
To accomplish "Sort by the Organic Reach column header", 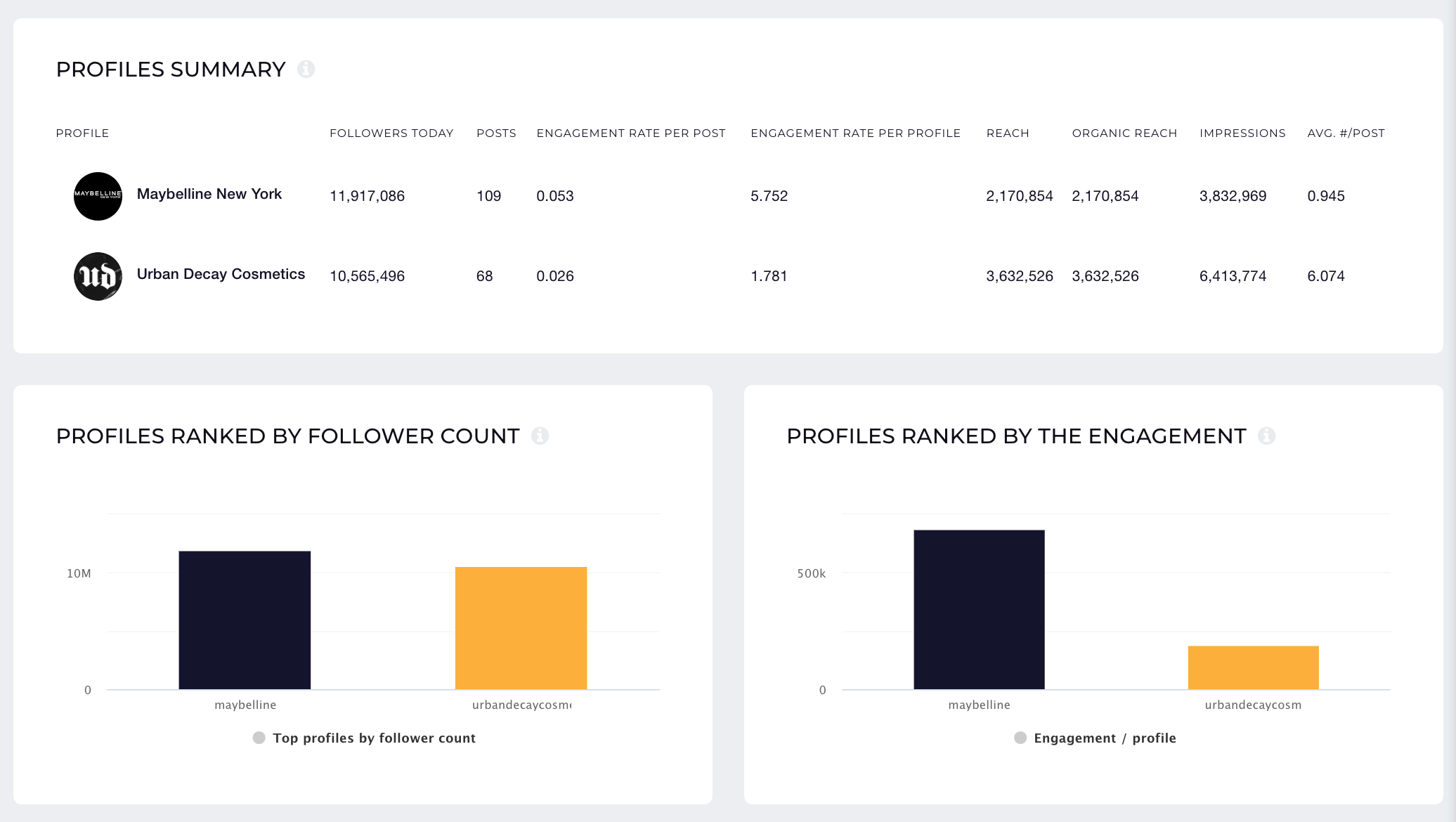I will pyautogui.click(x=1124, y=133).
